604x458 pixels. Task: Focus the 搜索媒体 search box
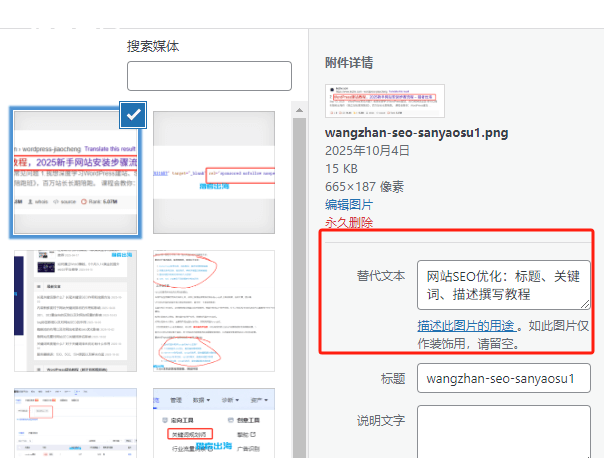209,76
